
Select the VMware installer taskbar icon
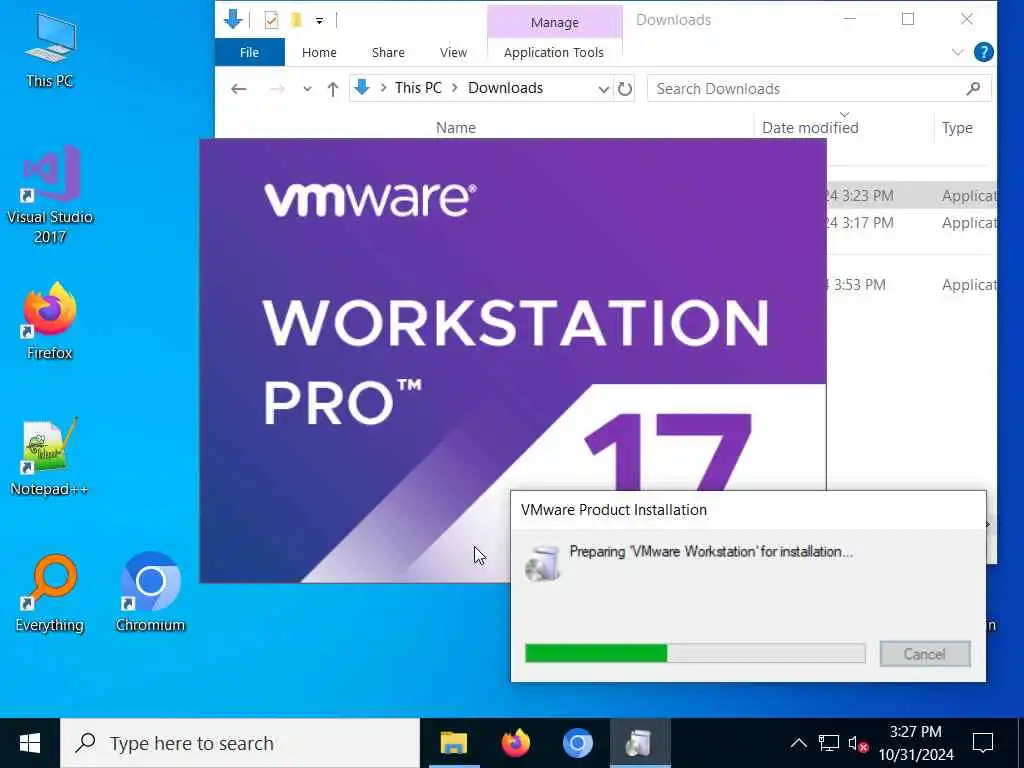click(x=640, y=743)
